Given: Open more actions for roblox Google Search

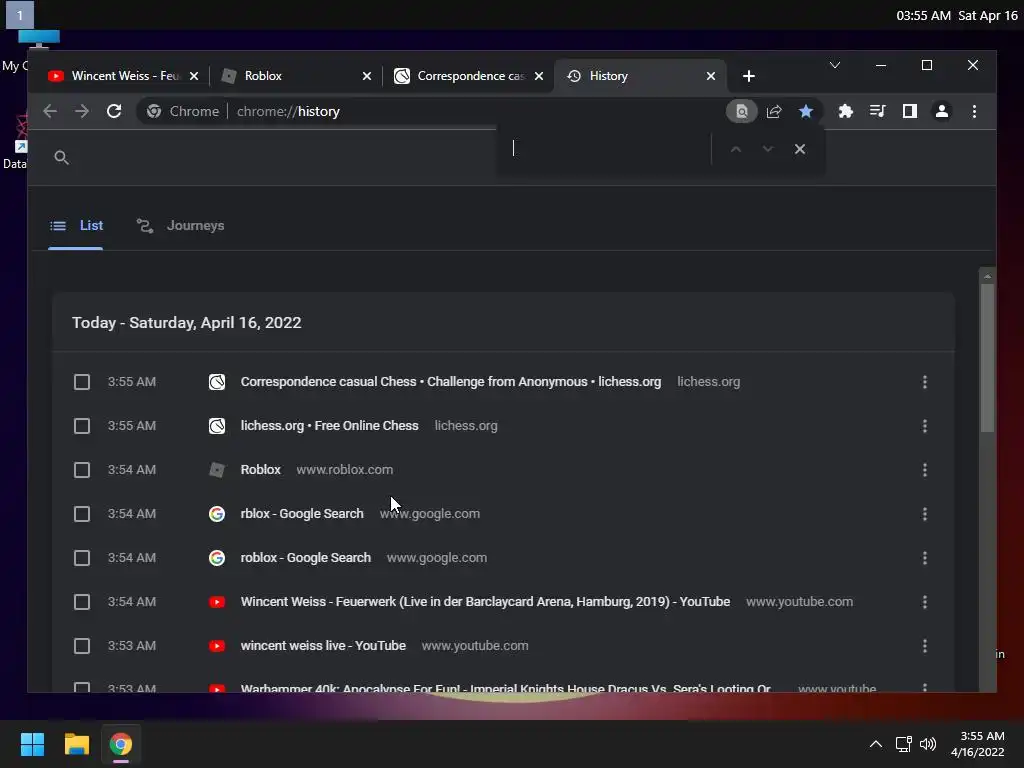Looking at the screenshot, I should (925, 558).
